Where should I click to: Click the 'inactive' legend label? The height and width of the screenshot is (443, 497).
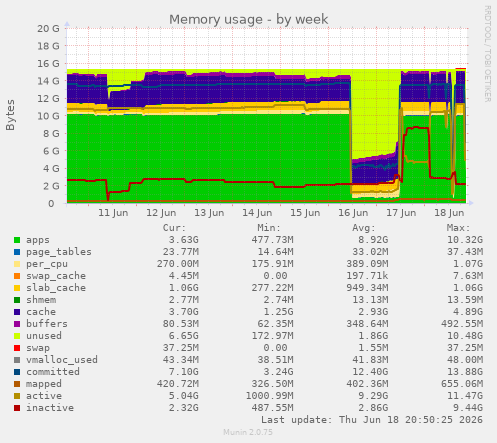(x=50, y=408)
